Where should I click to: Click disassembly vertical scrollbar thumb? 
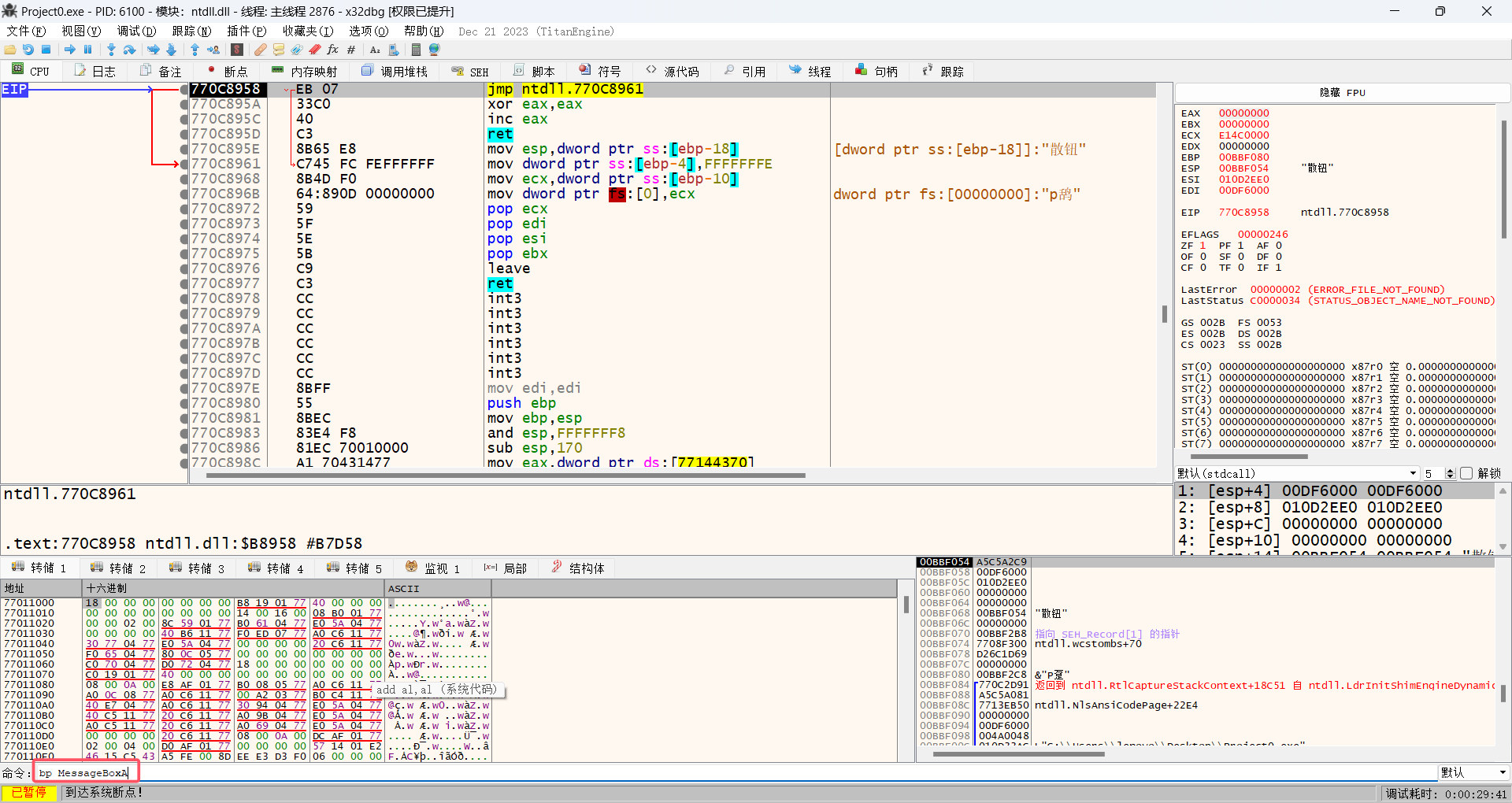click(x=1164, y=313)
